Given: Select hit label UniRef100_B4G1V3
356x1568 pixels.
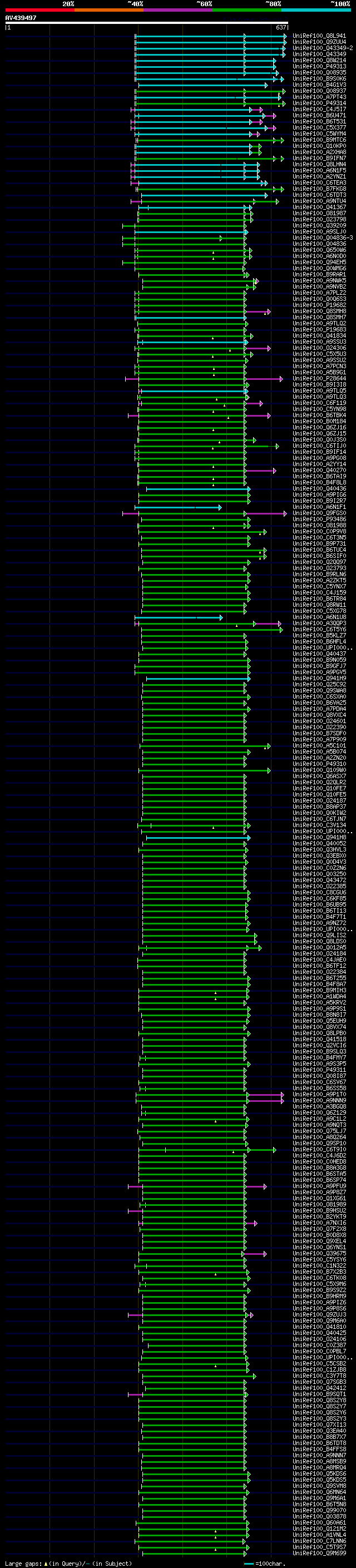Looking at the screenshot, I should 319,85.
